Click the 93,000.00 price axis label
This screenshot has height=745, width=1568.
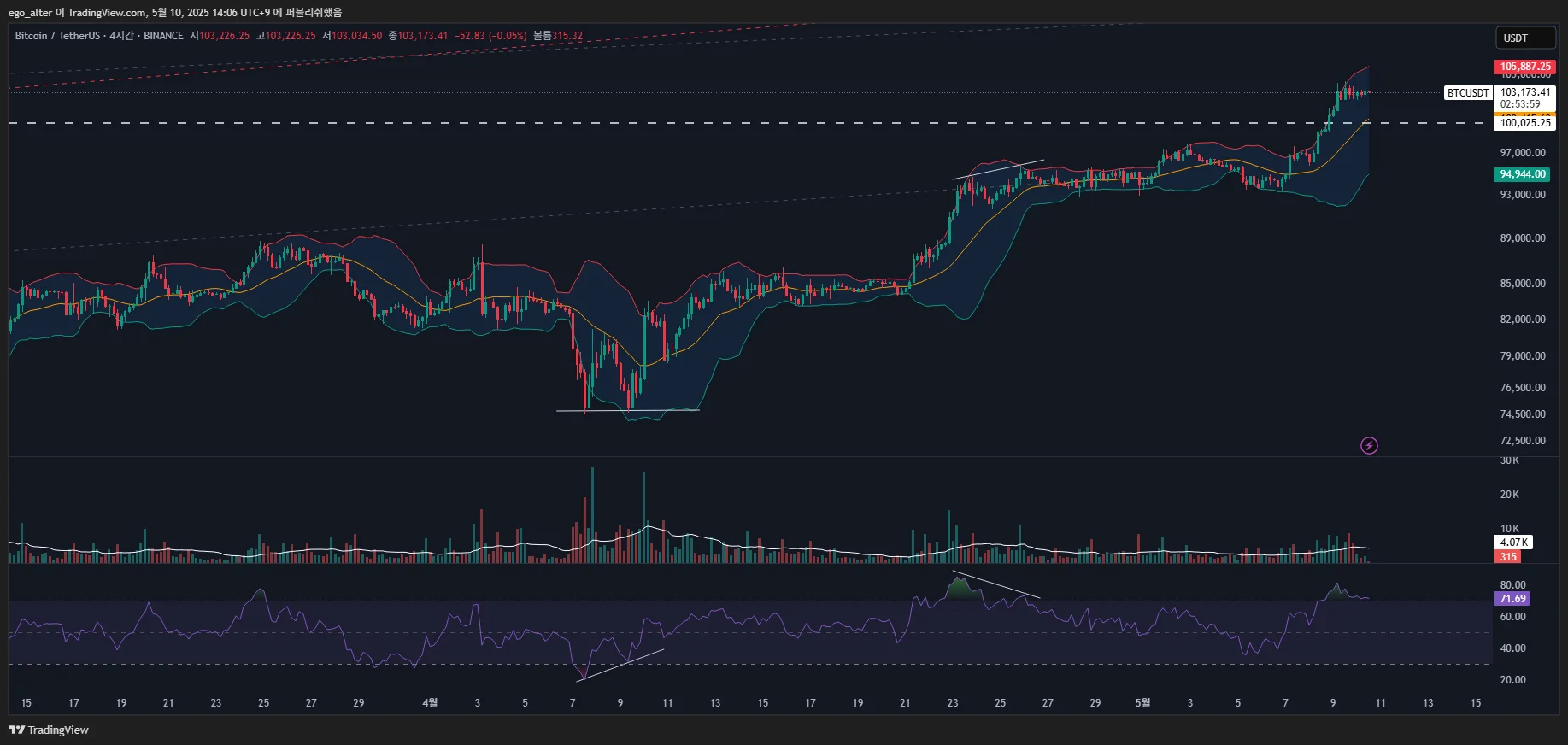click(1523, 195)
